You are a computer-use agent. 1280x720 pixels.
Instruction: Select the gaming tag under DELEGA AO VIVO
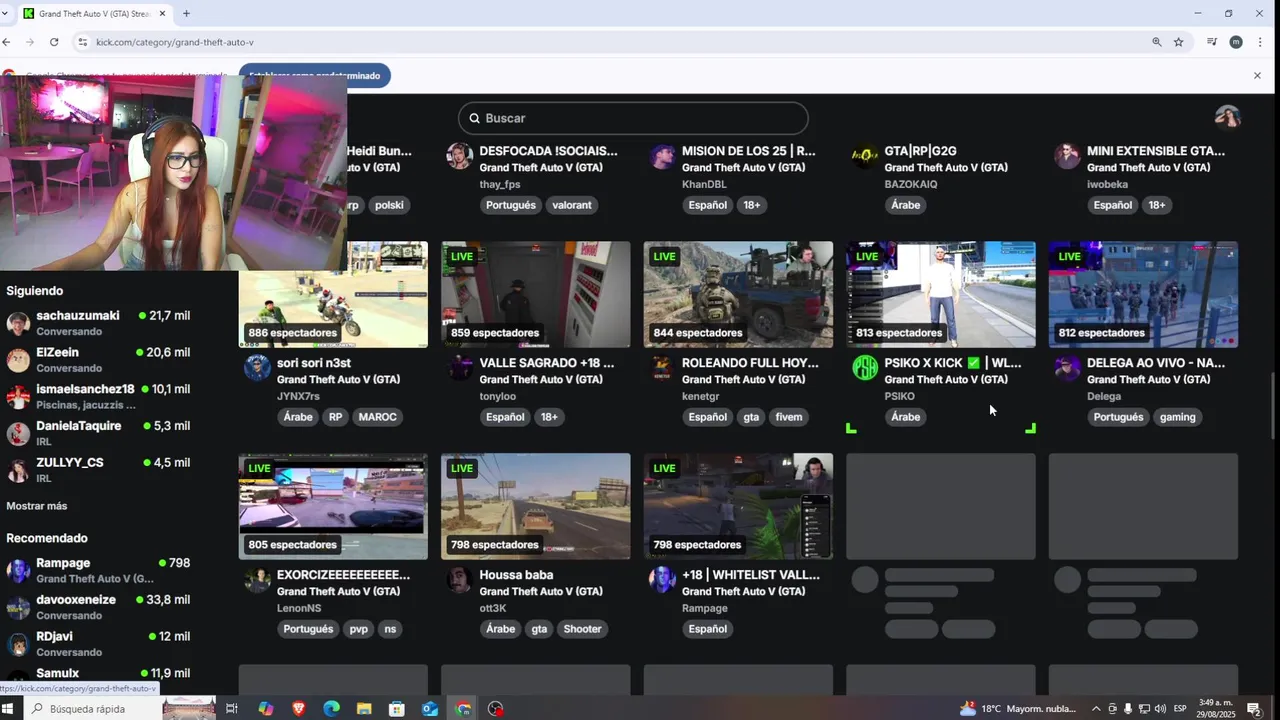pyautogui.click(x=1177, y=417)
